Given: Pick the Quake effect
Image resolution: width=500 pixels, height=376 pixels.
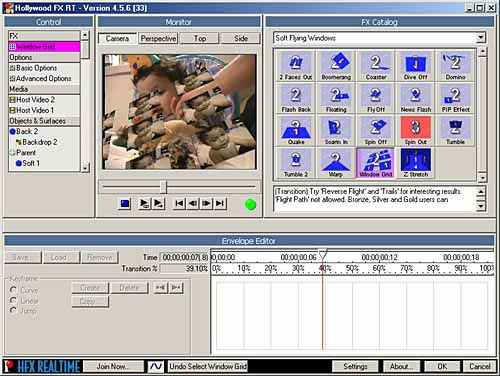Looking at the screenshot, I should tap(296, 131).
